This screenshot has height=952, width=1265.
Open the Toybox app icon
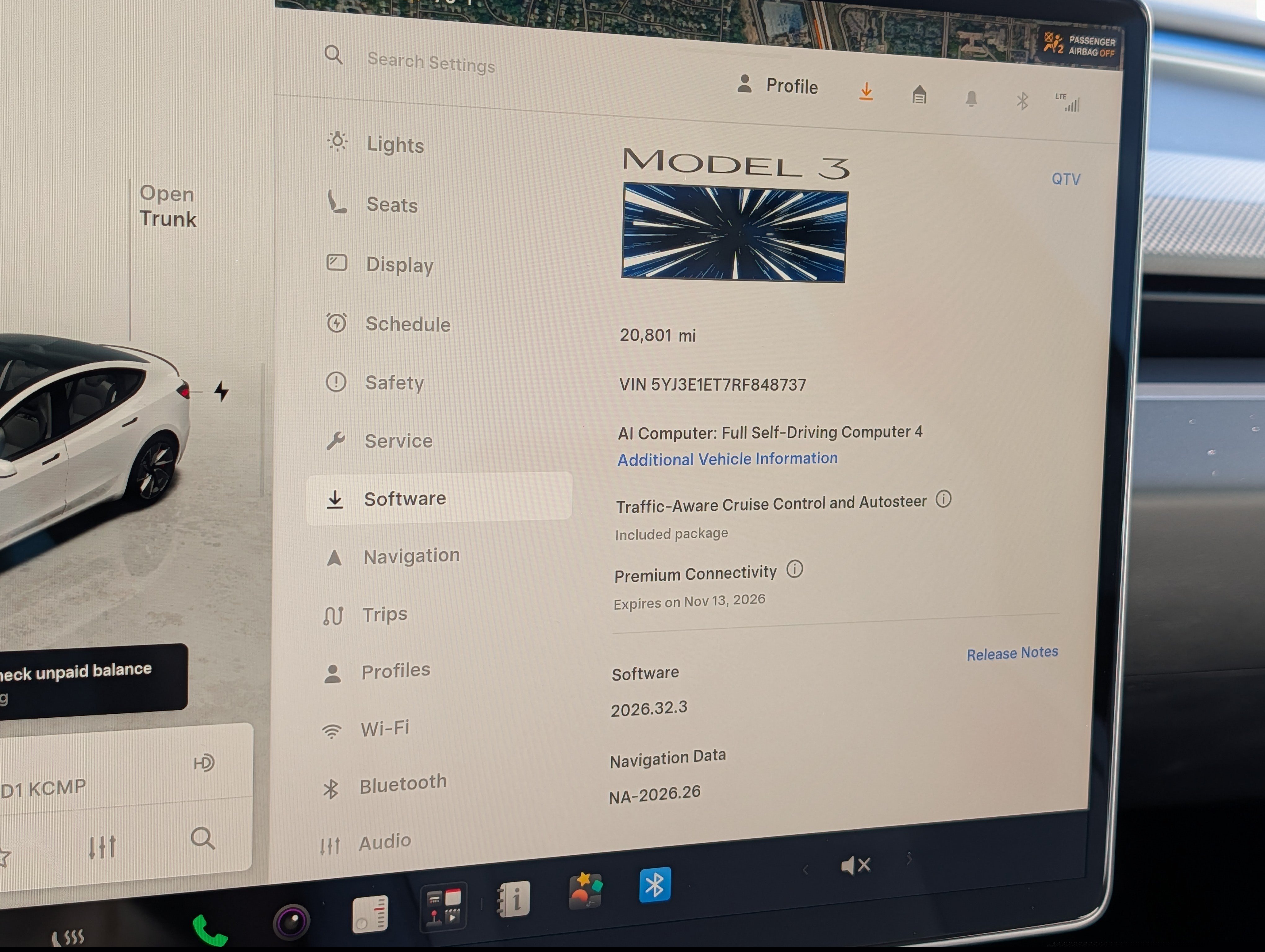pyautogui.click(x=585, y=890)
